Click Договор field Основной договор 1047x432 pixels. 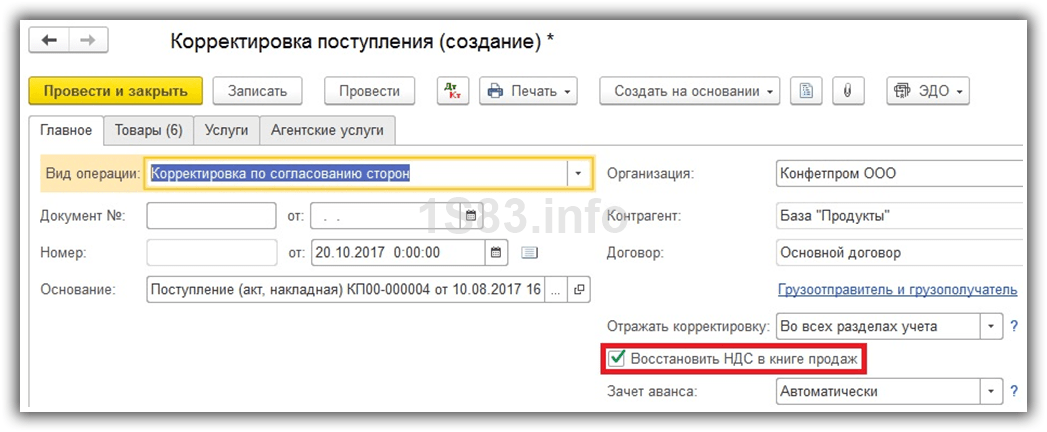point(899,253)
